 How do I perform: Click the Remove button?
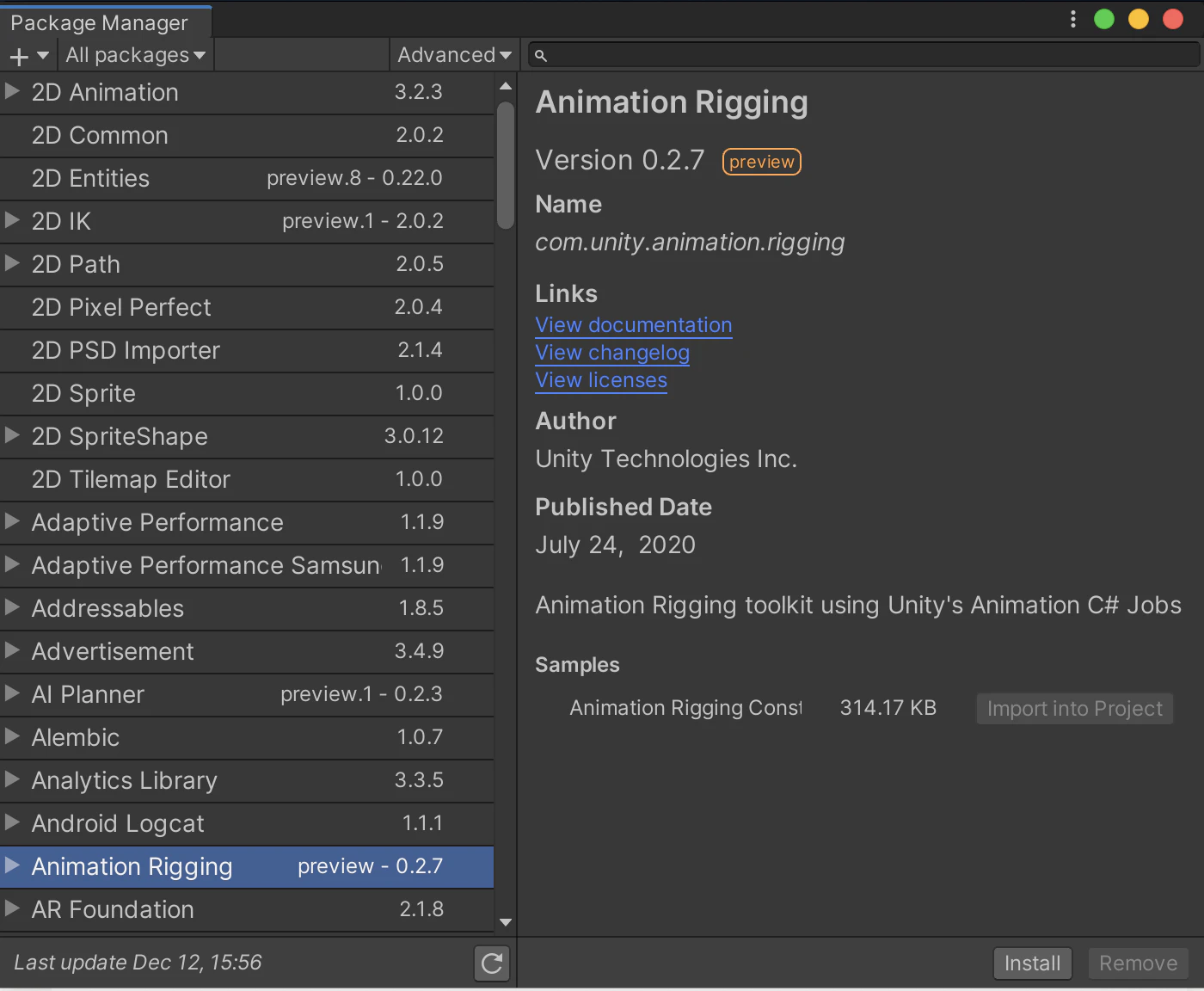1139,963
